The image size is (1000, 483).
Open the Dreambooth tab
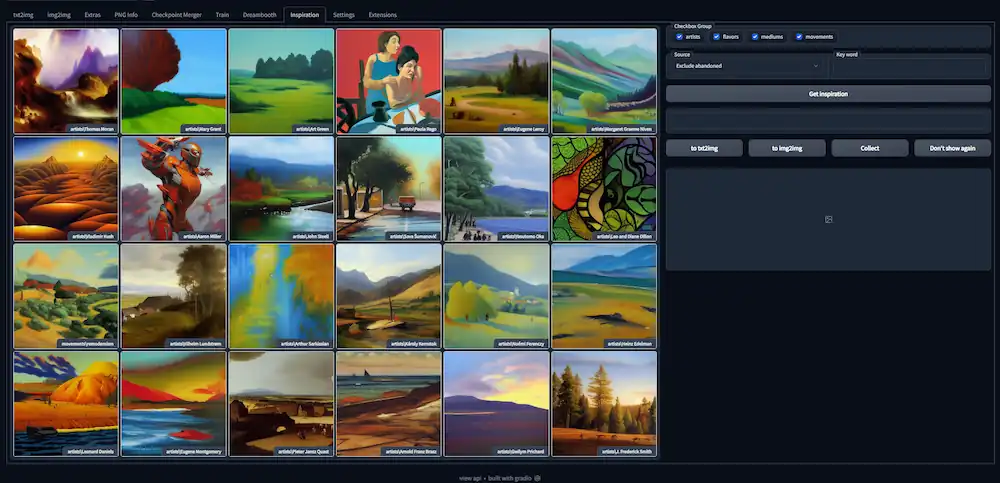click(260, 15)
